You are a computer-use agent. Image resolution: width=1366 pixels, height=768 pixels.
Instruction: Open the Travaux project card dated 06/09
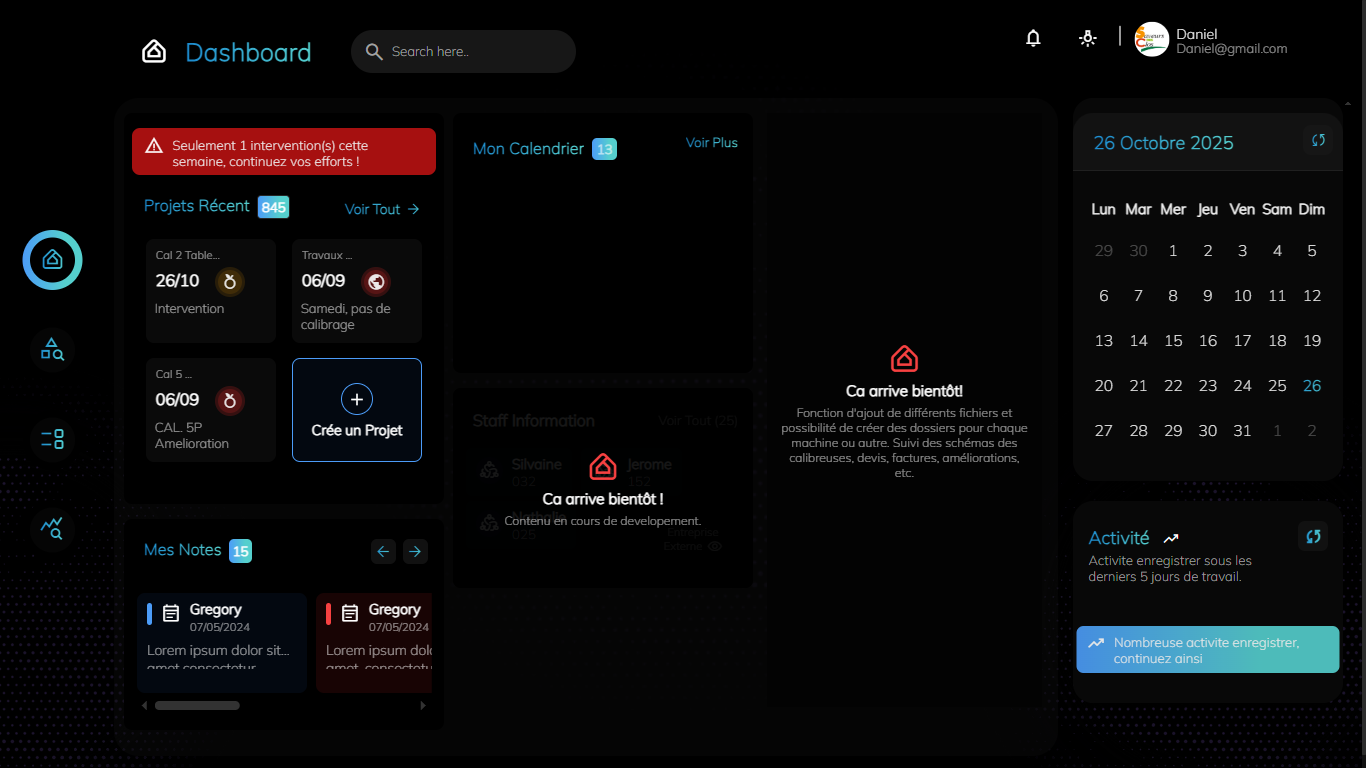coord(357,291)
